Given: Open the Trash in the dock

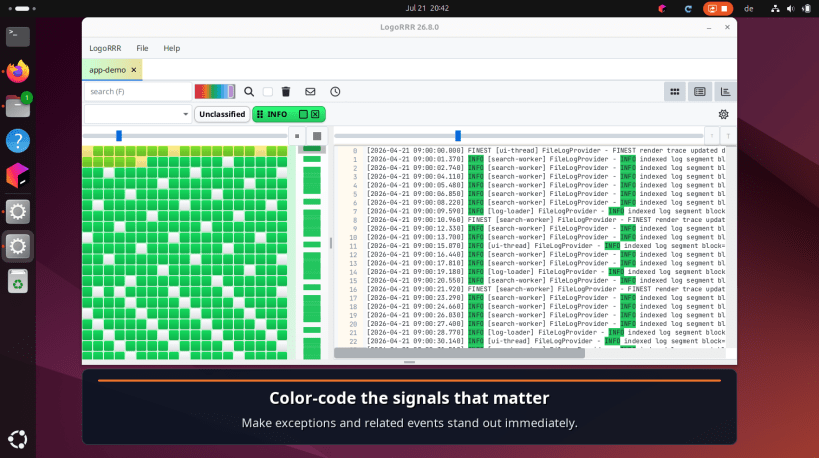Looking at the screenshot, I should pyautogui.click(x=18, y=281).
